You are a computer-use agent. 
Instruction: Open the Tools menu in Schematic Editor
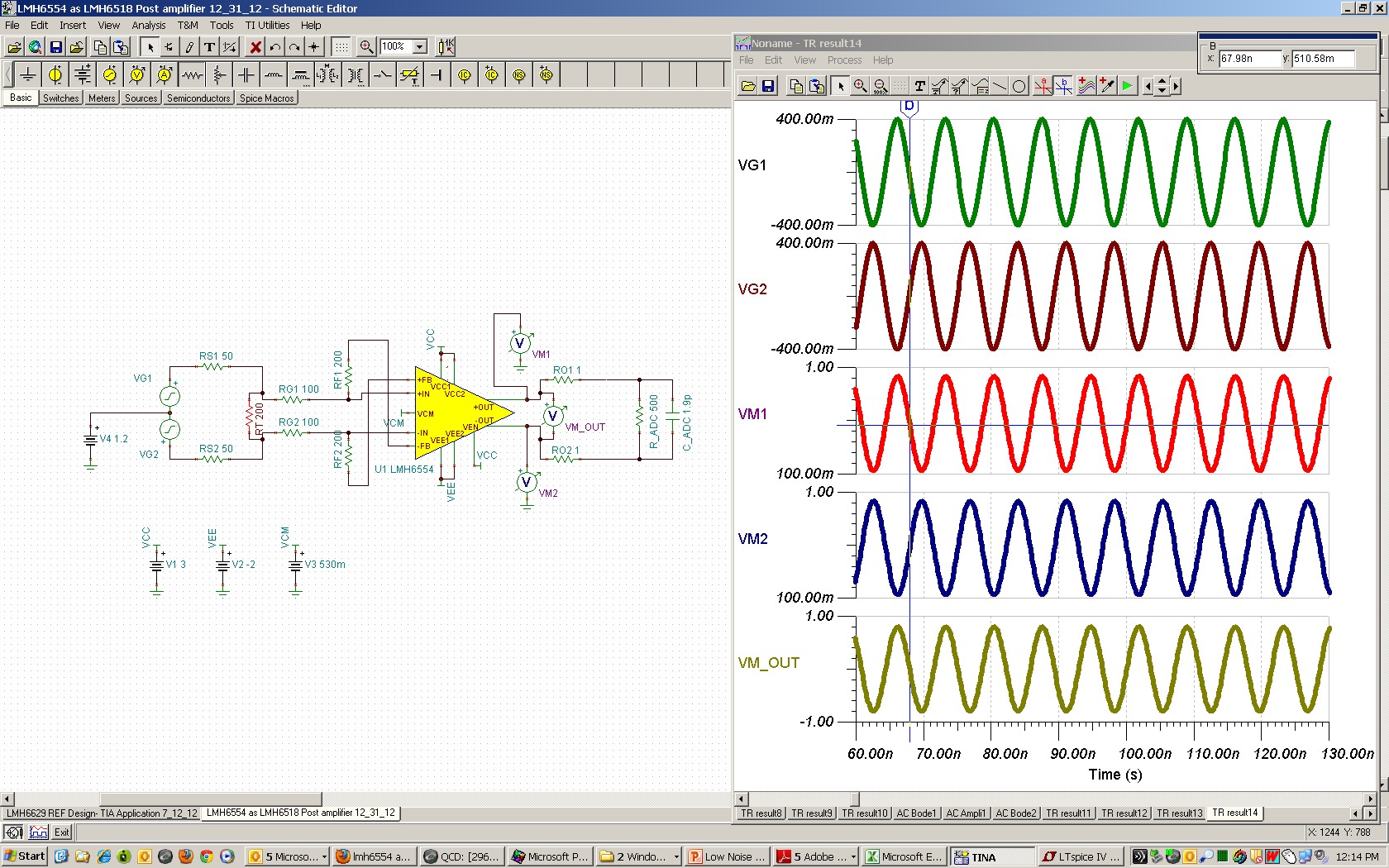pos(222,26)
